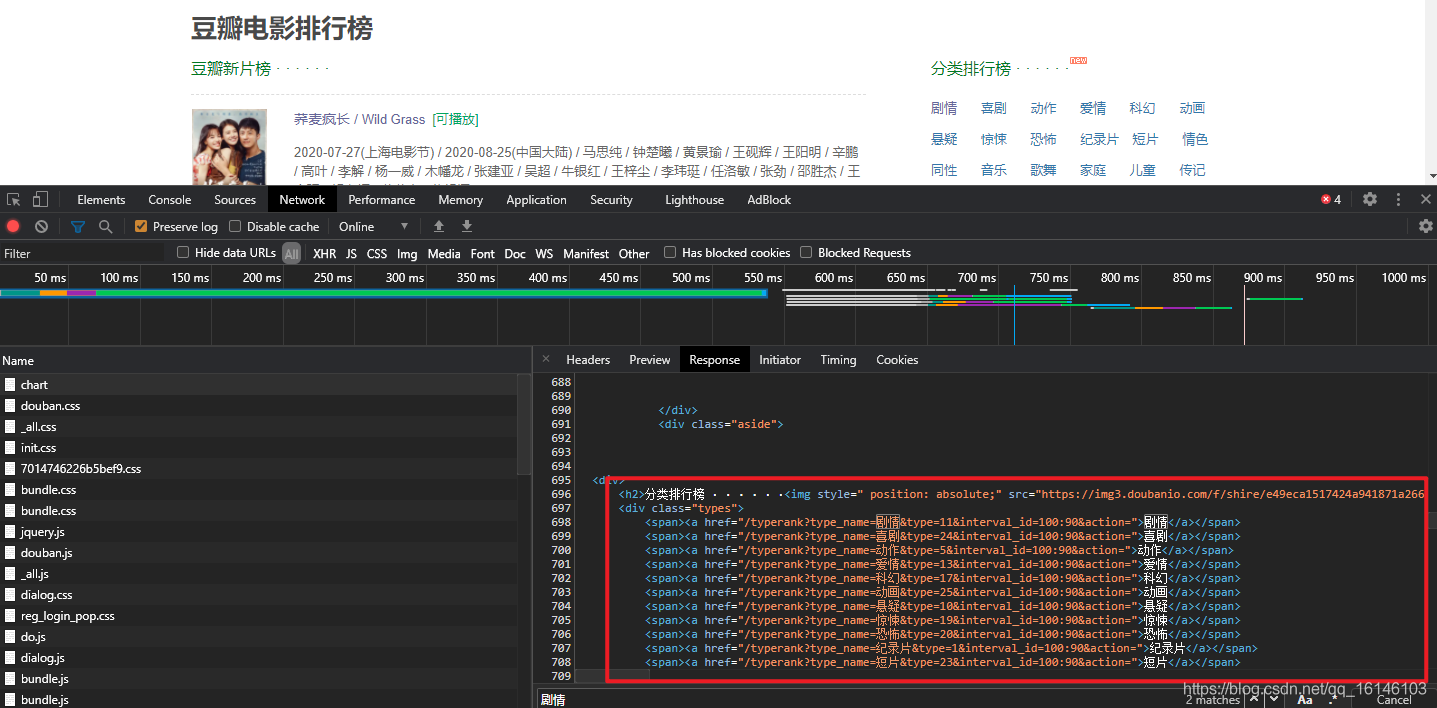Open the 剧情 category ranking link
The height and width of the screenshot is (708, 1437).
click(944, 108)
